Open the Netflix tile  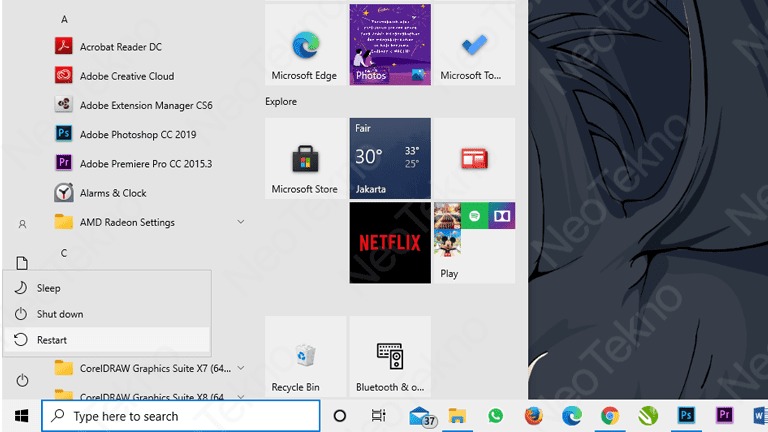(390, 243)
